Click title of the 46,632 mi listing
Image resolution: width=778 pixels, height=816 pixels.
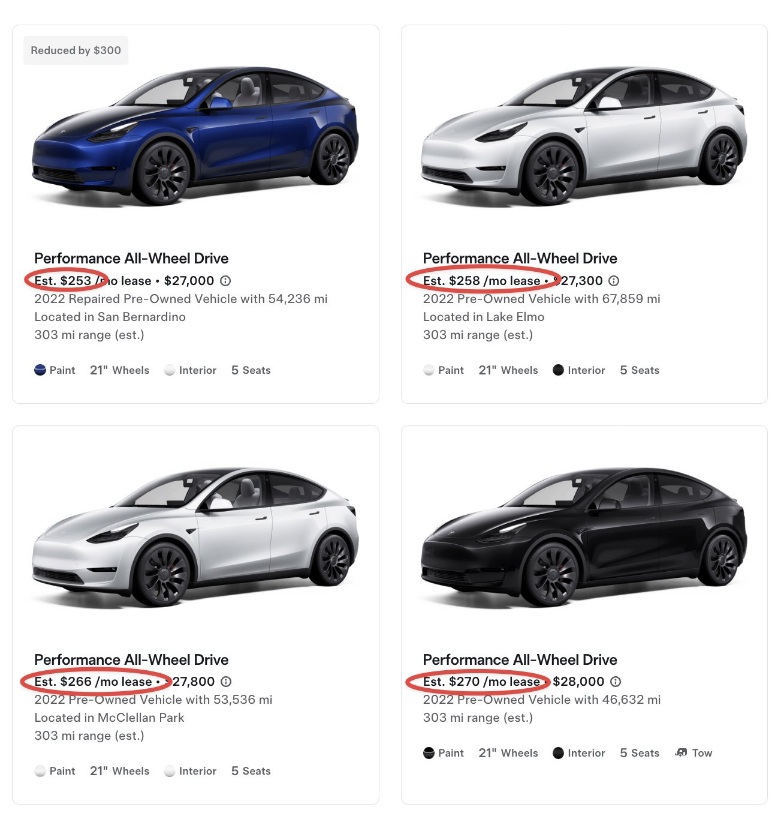tap(520, 660)
